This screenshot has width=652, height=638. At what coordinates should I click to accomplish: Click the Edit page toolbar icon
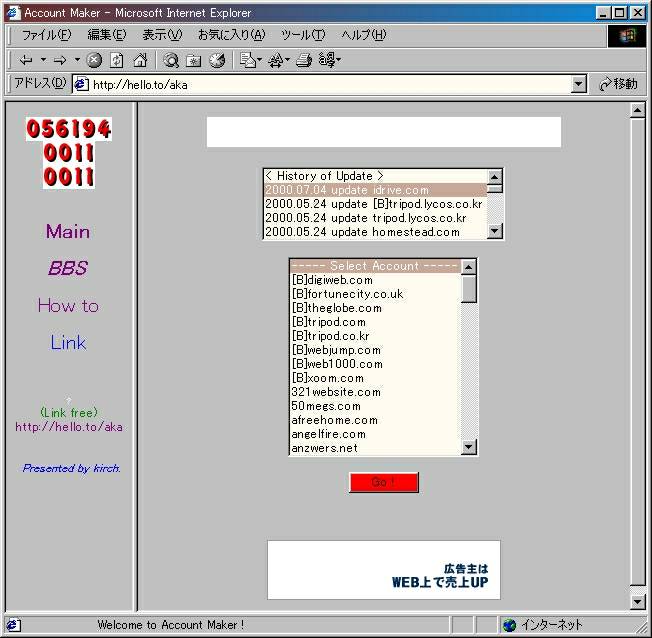(327, 60)
